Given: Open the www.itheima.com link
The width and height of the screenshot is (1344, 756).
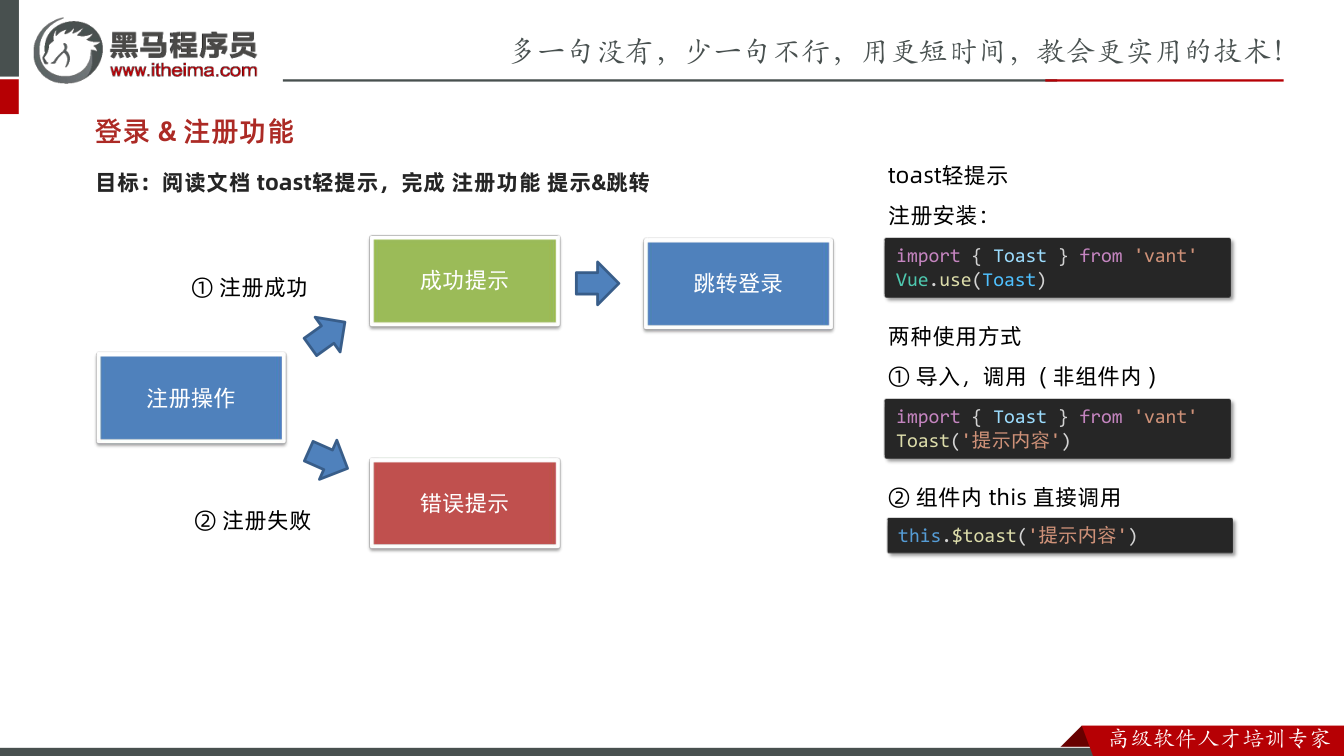Looking at the screenshot, I should tap(183, 70).
